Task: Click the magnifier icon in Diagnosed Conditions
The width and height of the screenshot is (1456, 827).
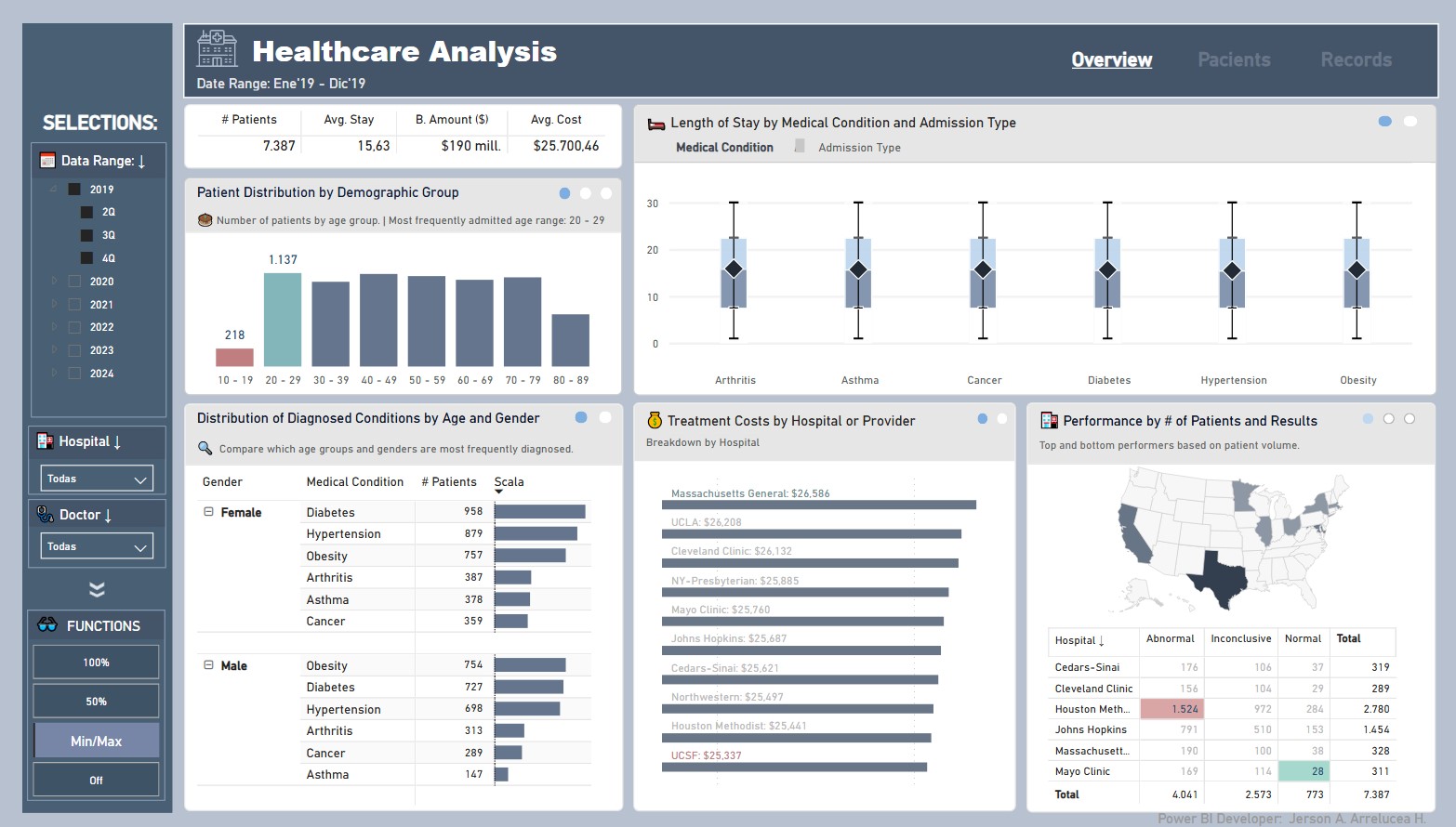Action: [205, 448]
